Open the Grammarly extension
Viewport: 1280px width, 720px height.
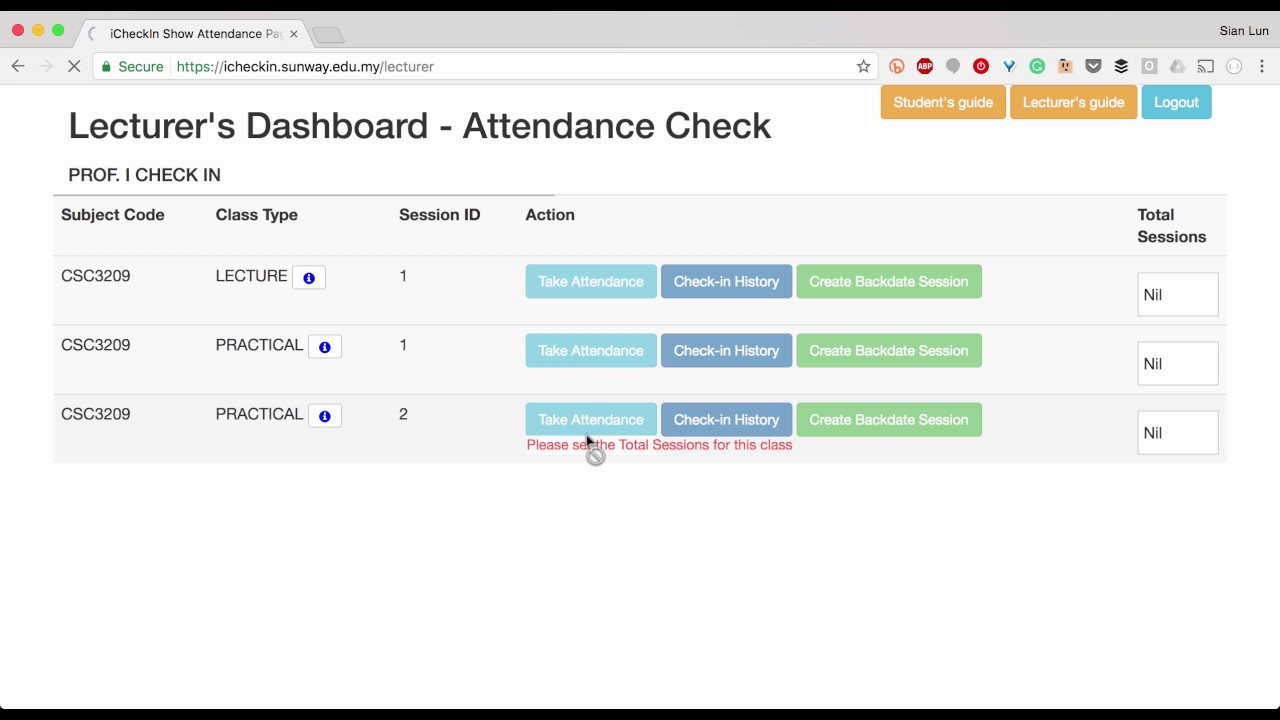[x=1037, y=66]
